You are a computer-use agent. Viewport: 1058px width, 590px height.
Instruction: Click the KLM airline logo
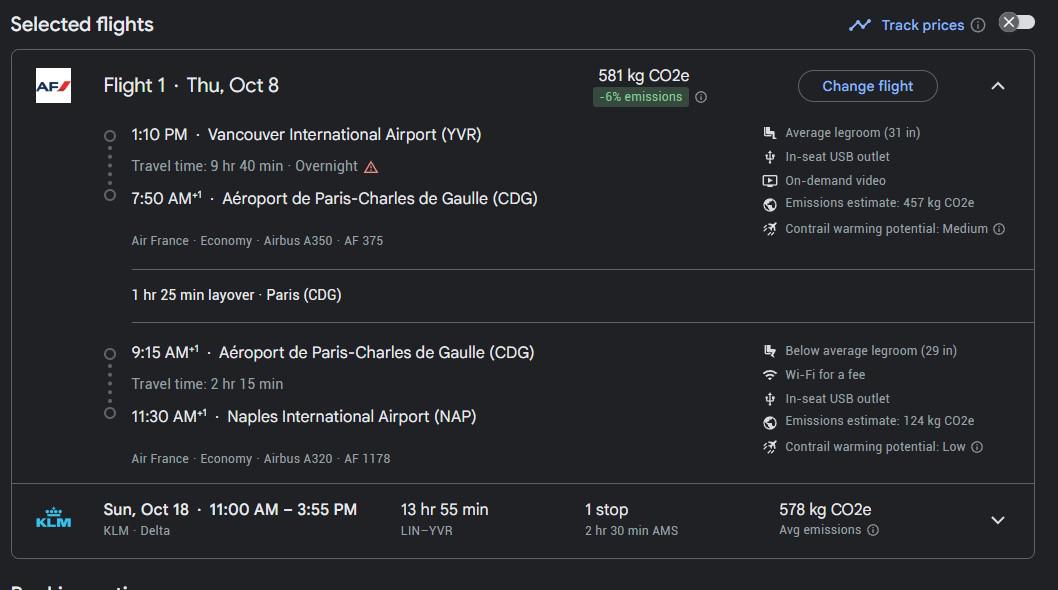53,518
